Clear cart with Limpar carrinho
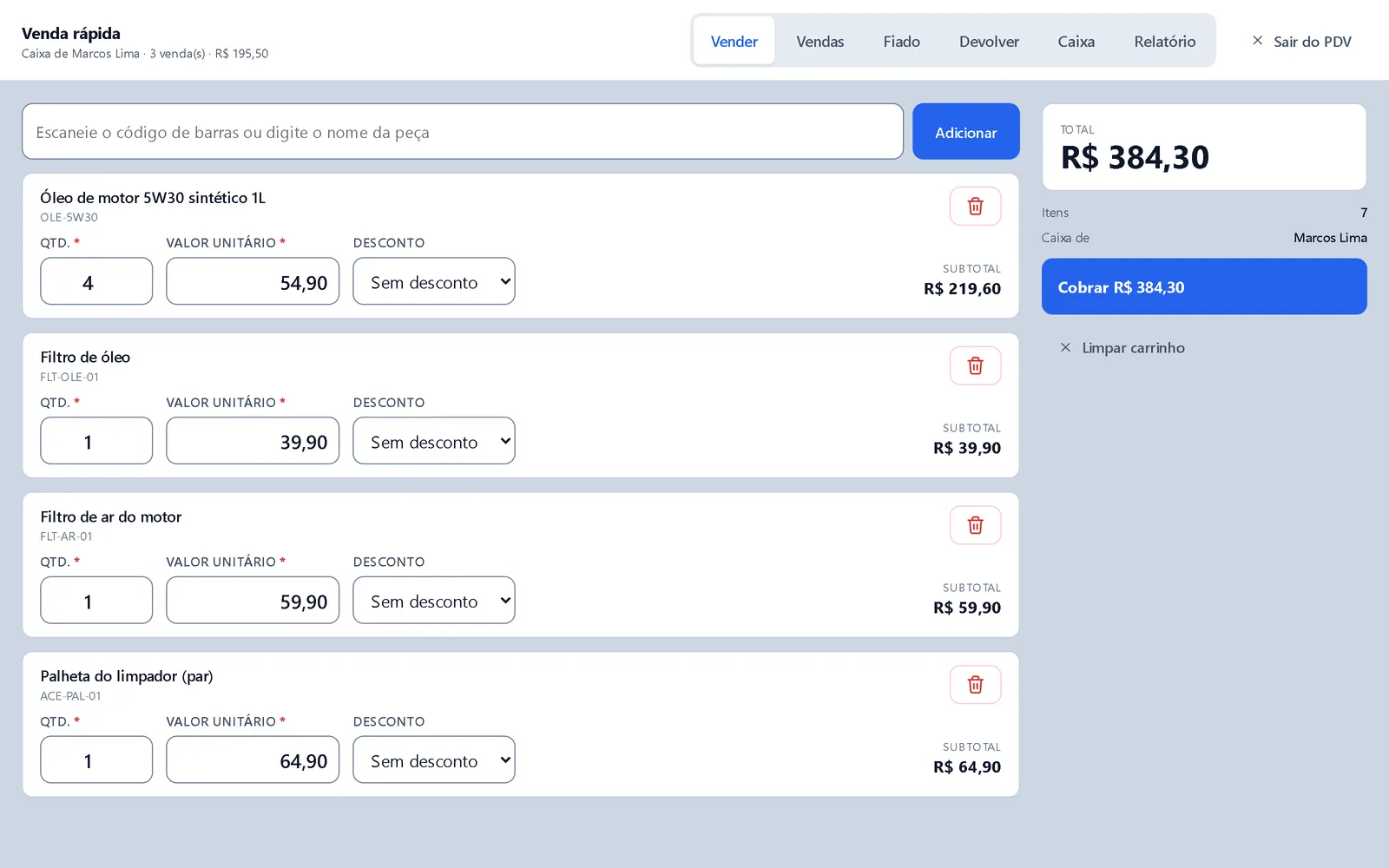Viewport: 1389px width, 868px height. tap(1122, 348)
